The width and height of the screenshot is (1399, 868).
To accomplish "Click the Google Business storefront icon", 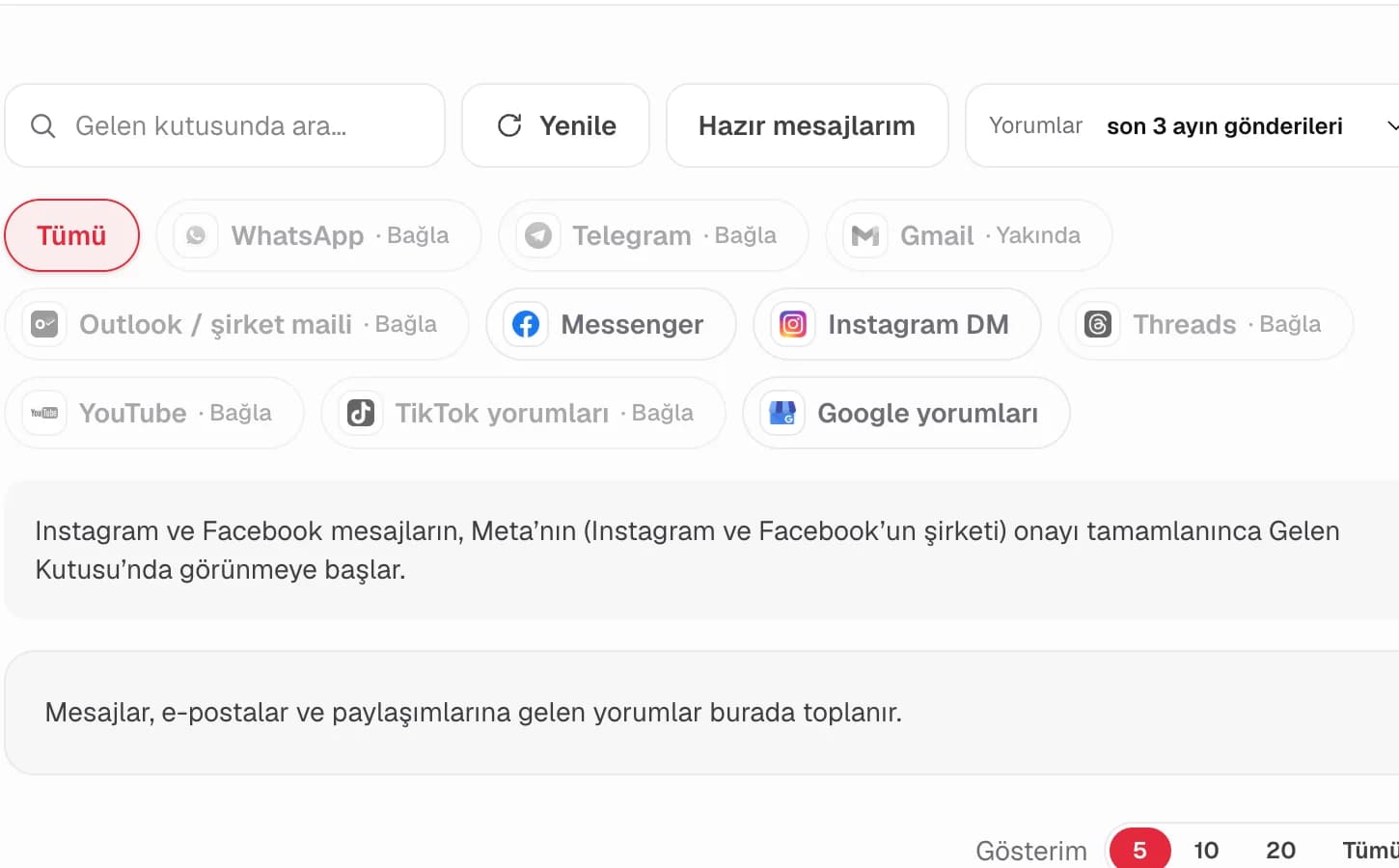I will pos(782,413).
